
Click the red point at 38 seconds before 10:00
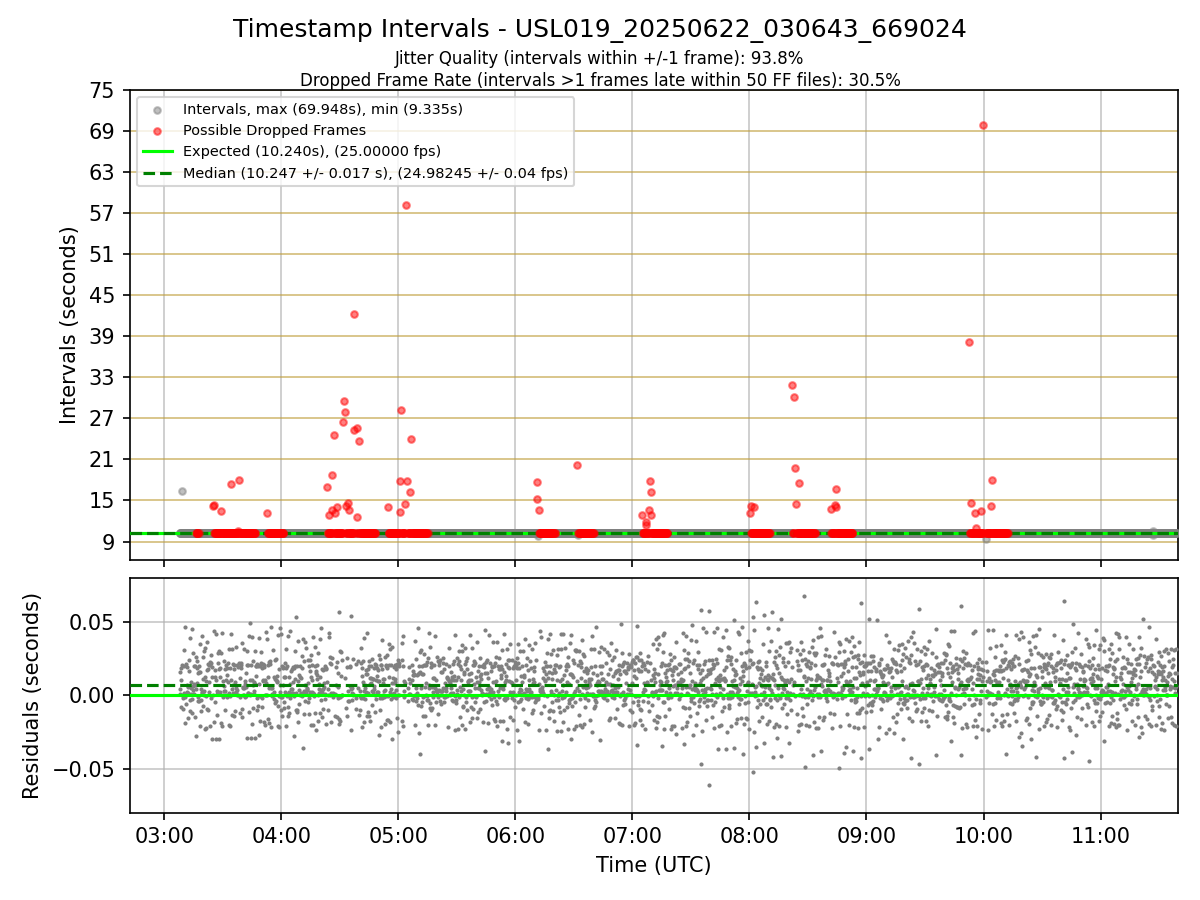point(969,342)
